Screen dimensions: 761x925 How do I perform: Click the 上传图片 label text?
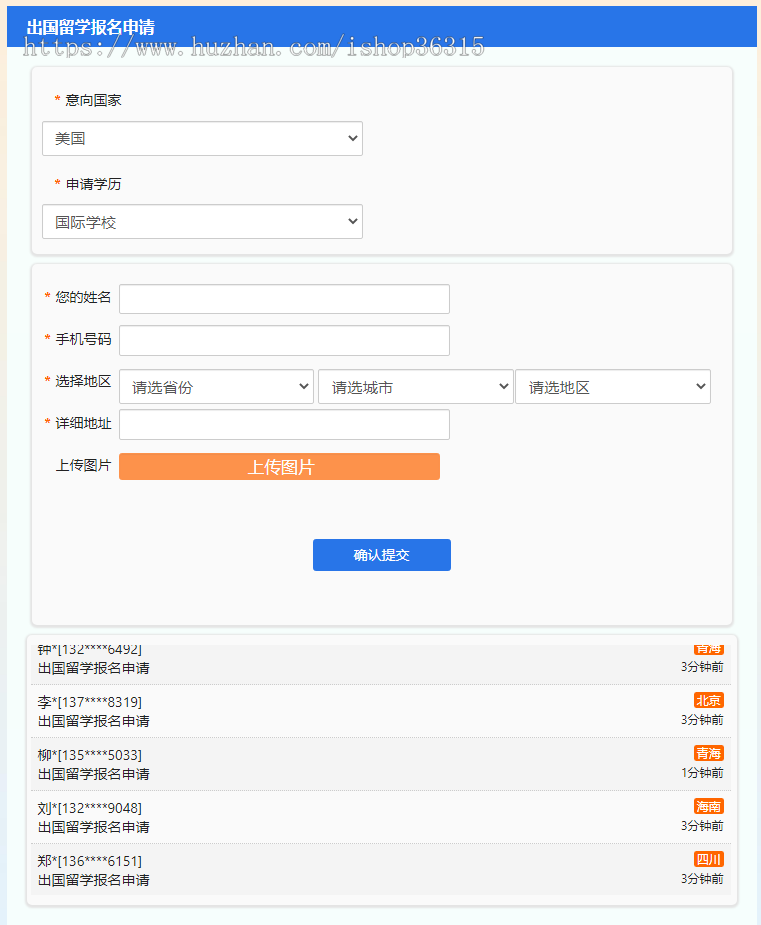[x=83, y=465]
